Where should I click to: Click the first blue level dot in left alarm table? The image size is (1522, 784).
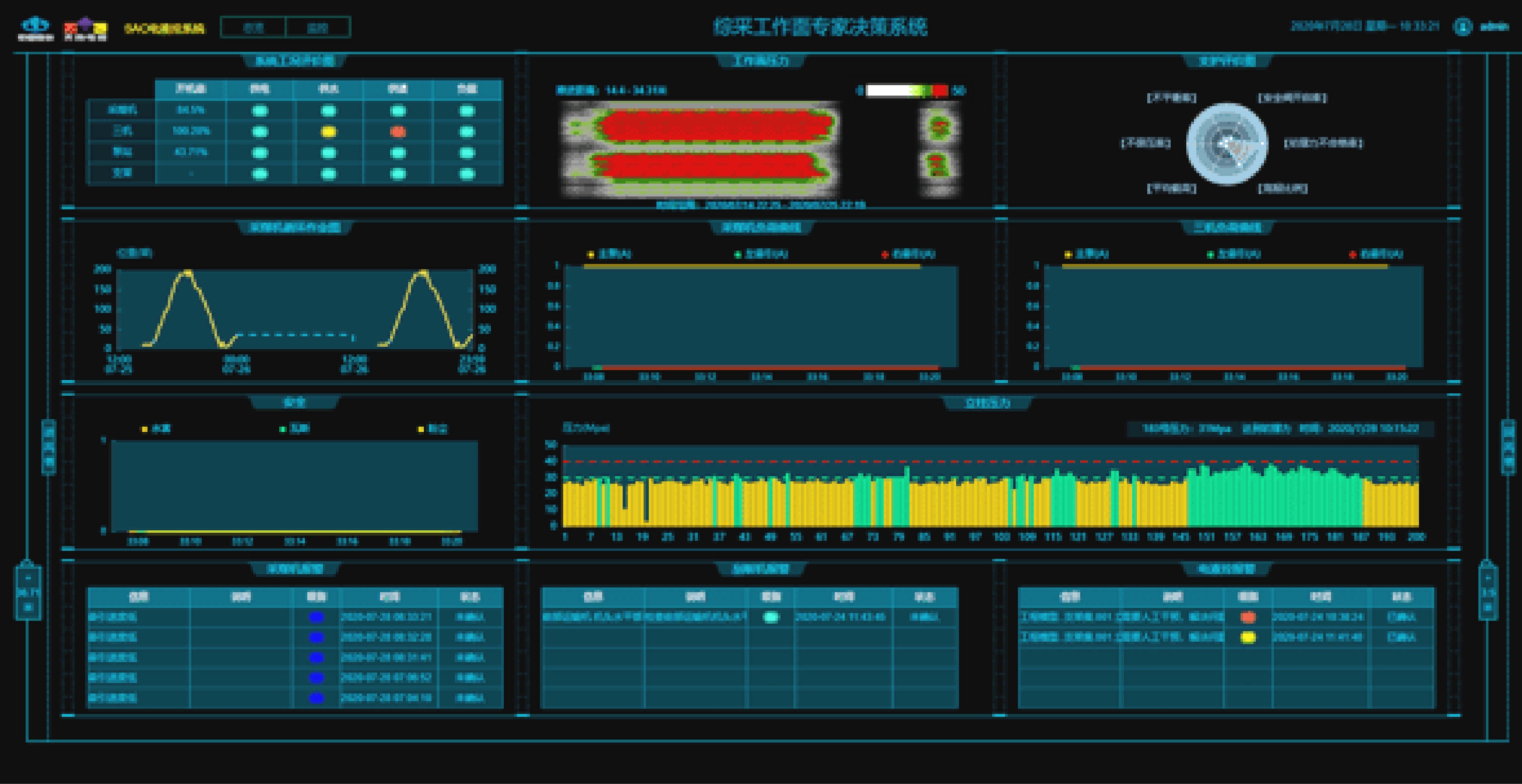317,617
